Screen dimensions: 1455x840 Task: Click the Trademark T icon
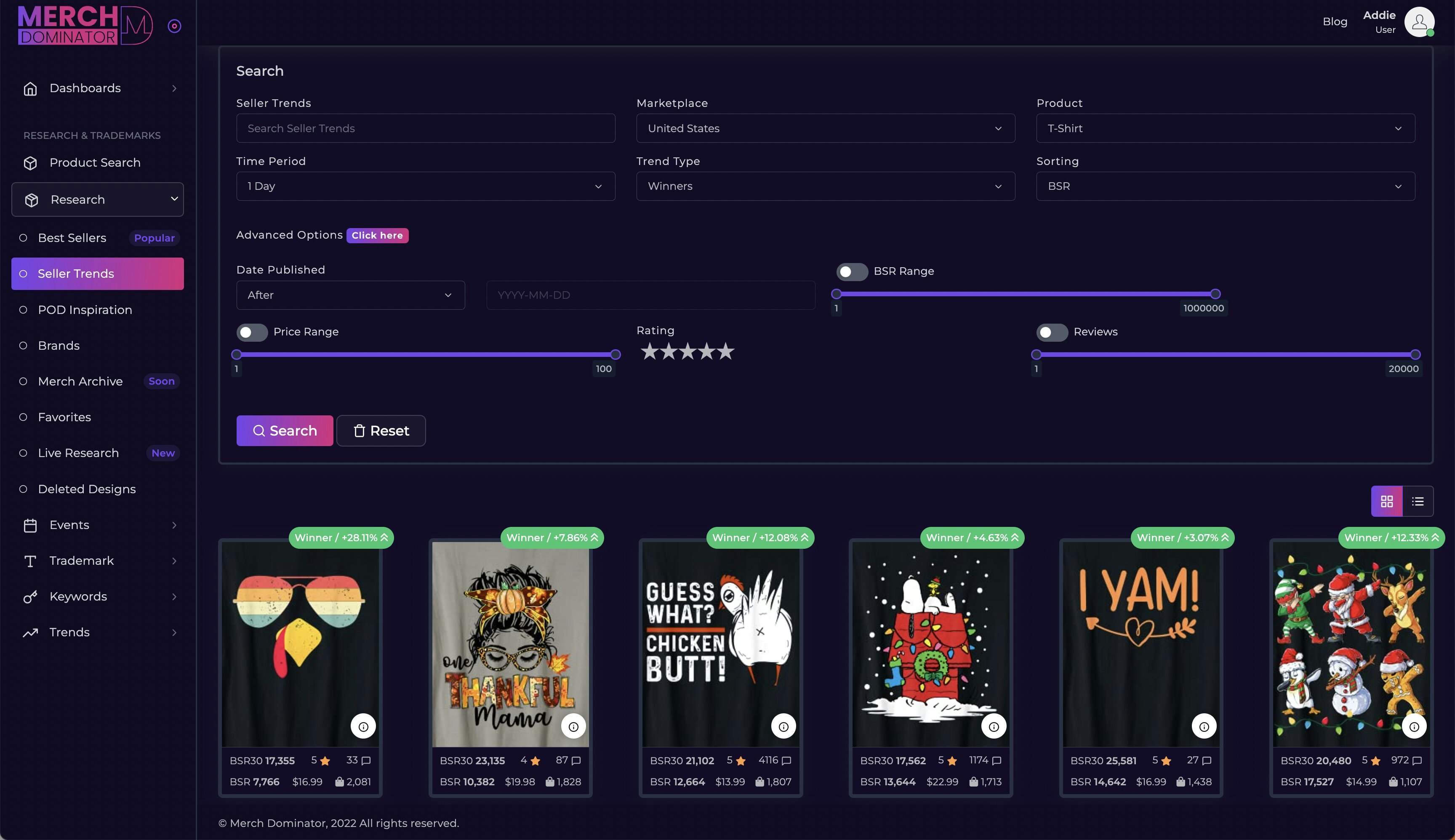coord(30,561)
